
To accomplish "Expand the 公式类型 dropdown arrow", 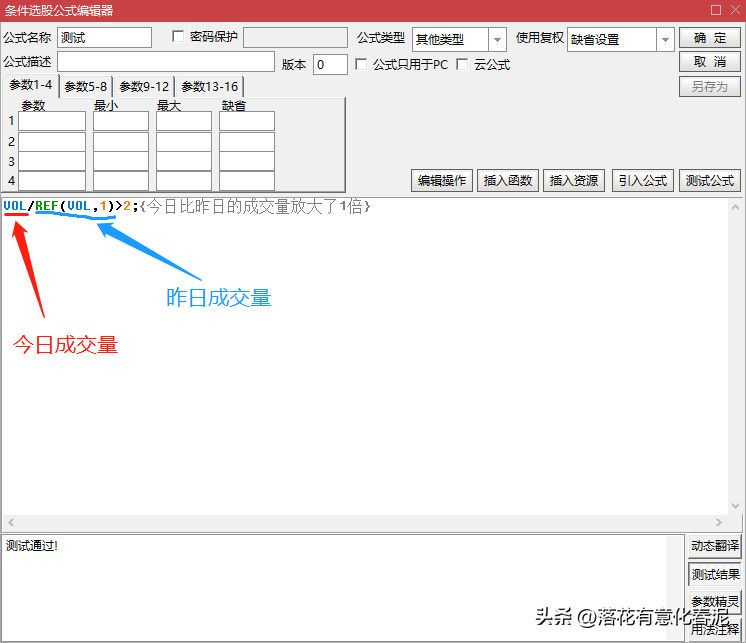I will (x=497, y=39).
